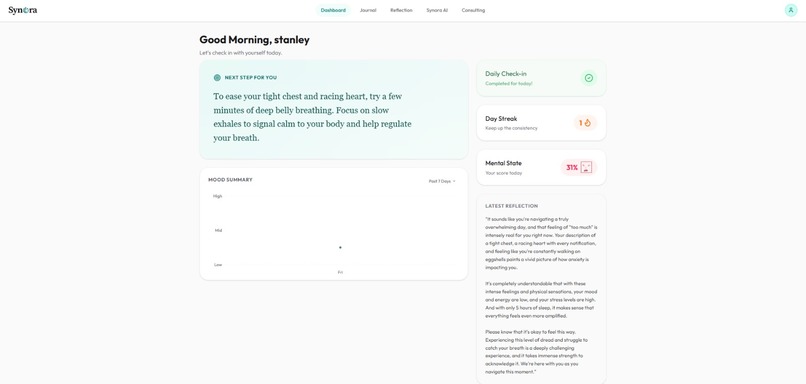Screen dimensions: 806x384
Task: Click the reflection paragraph beginning 'It sounds like'
Action: [x=541, y=243]
